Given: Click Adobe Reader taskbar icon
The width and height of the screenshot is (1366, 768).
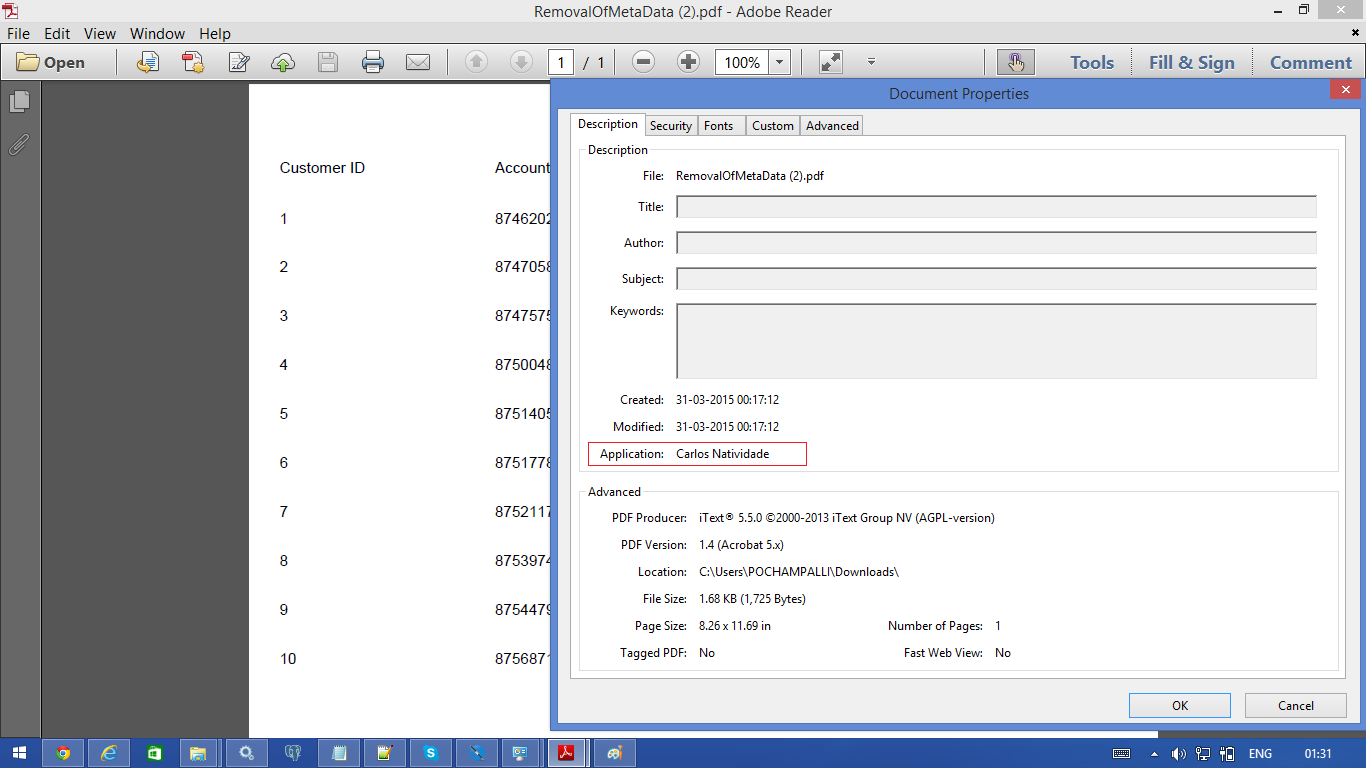Looking at the screenshot, I should [x=567, y=753].
